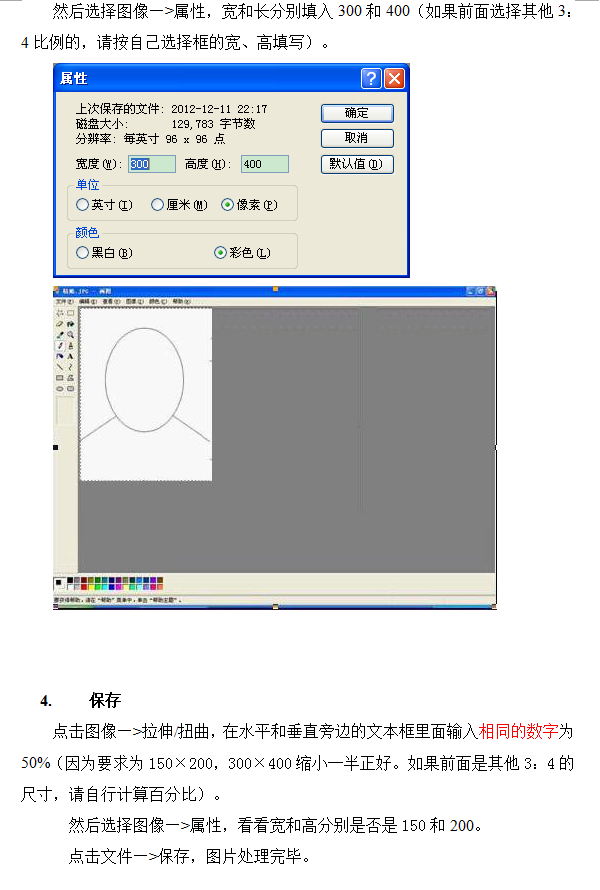
Task: Select the 厘米 unit radio button
Action: [158, 204]
